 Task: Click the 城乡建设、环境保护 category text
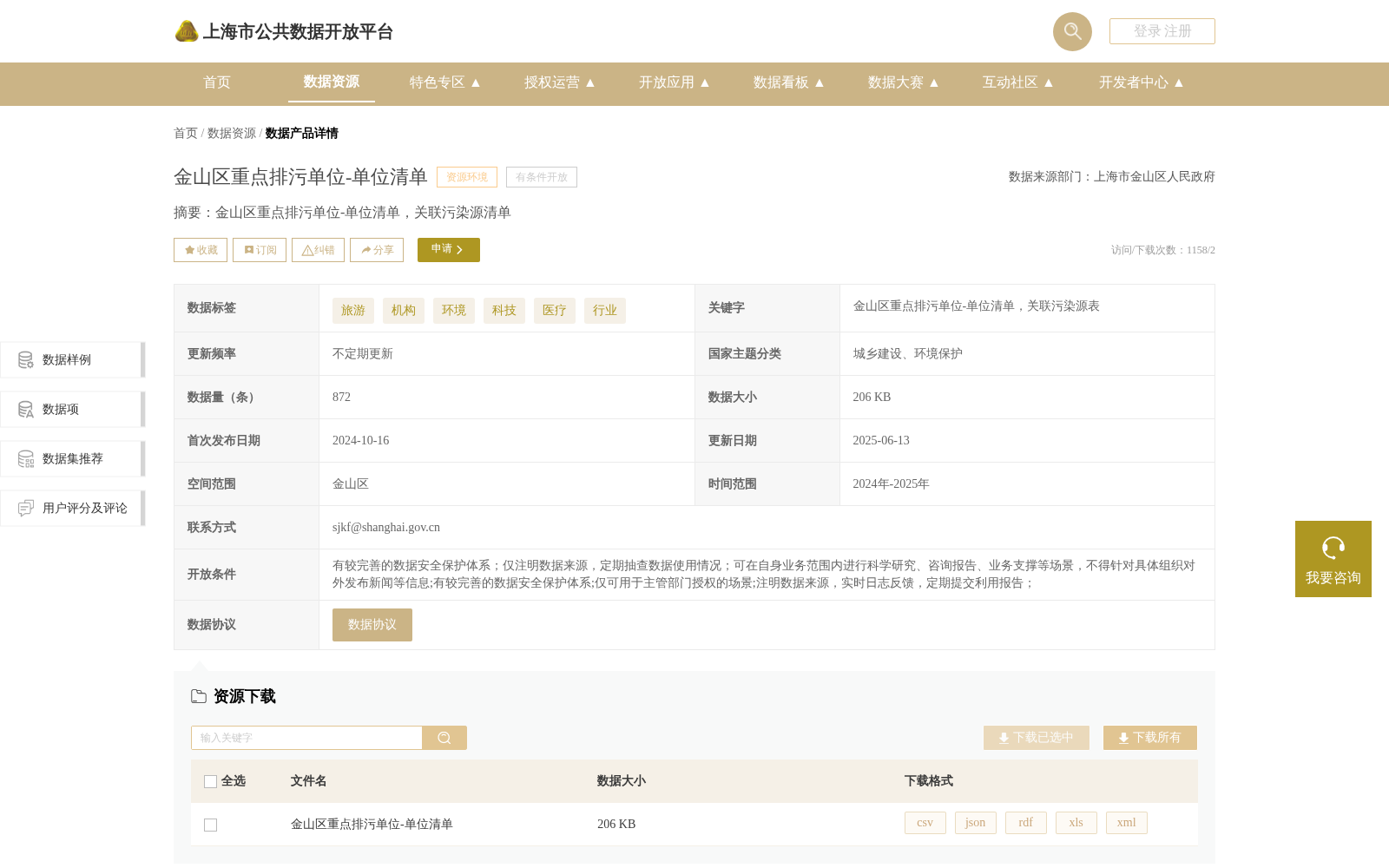[908, 354]
